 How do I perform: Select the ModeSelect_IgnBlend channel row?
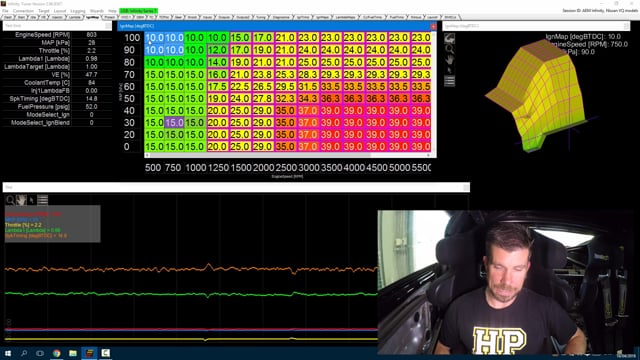[x=57, y=122]
